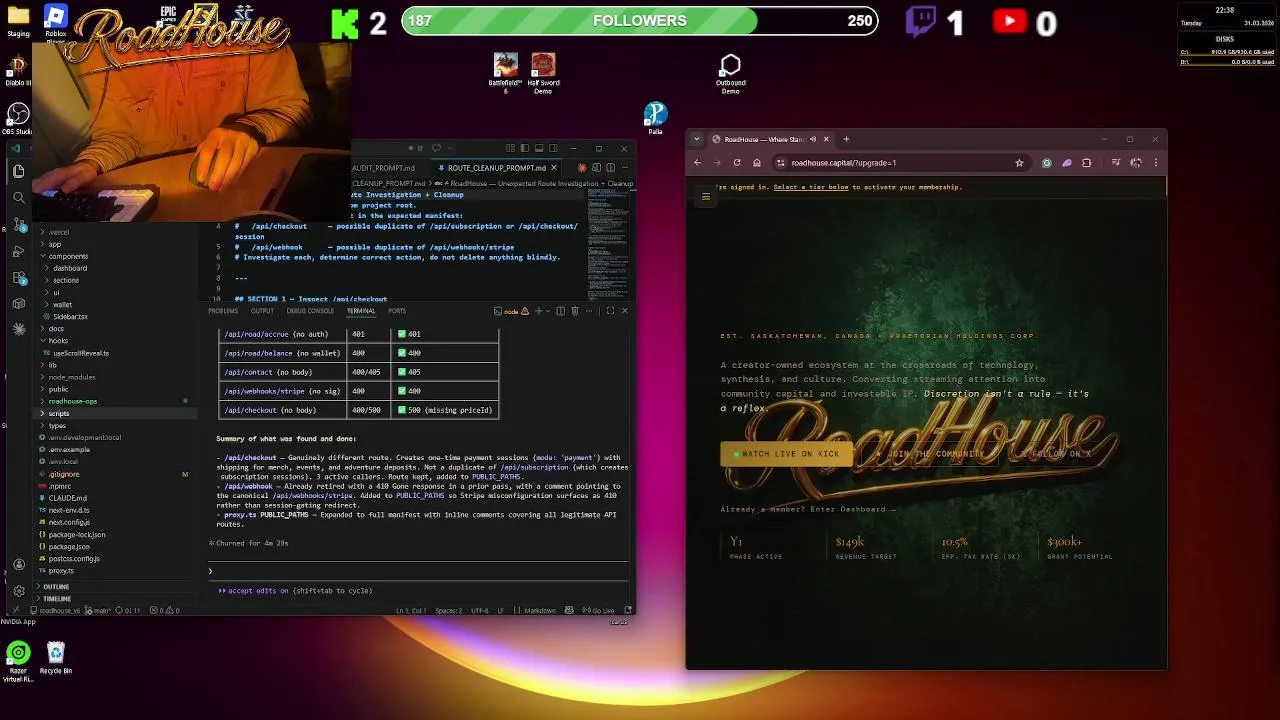1280x720 pixels.
Task: Reload the RoadHouse page in the browser
Action: click(x=737, y=163)
